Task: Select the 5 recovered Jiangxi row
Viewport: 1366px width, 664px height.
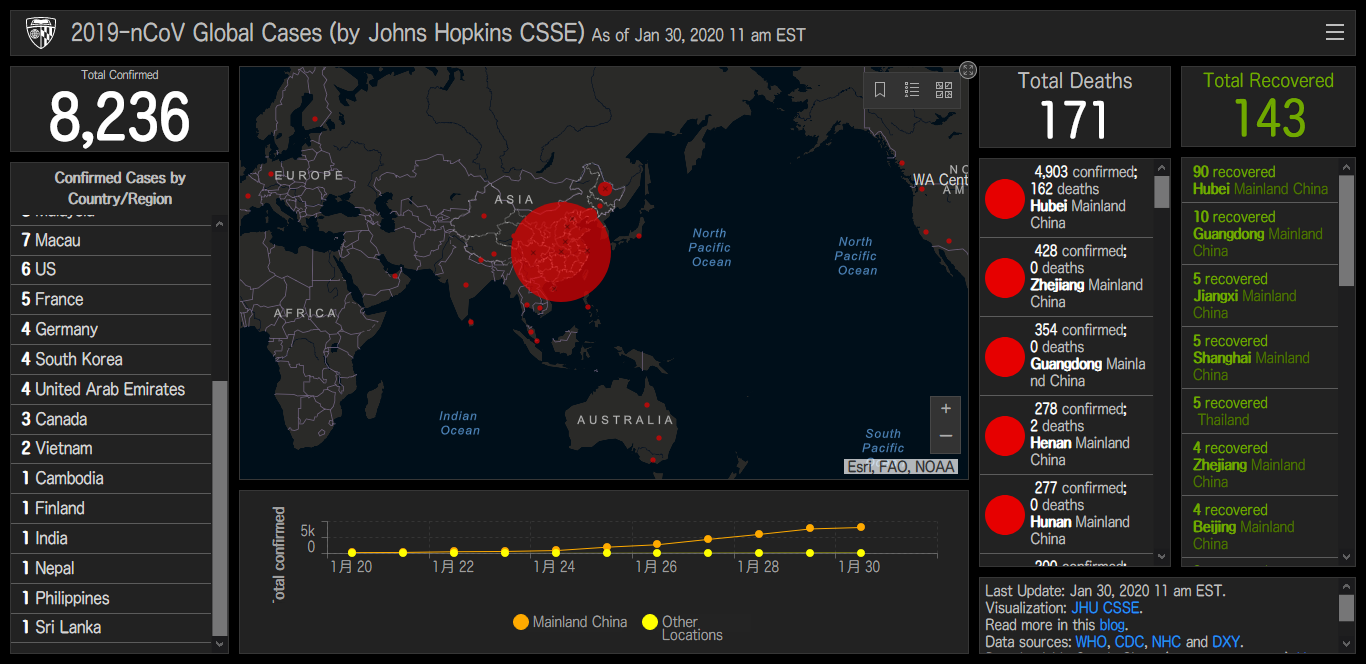Action: (1260, 296)
